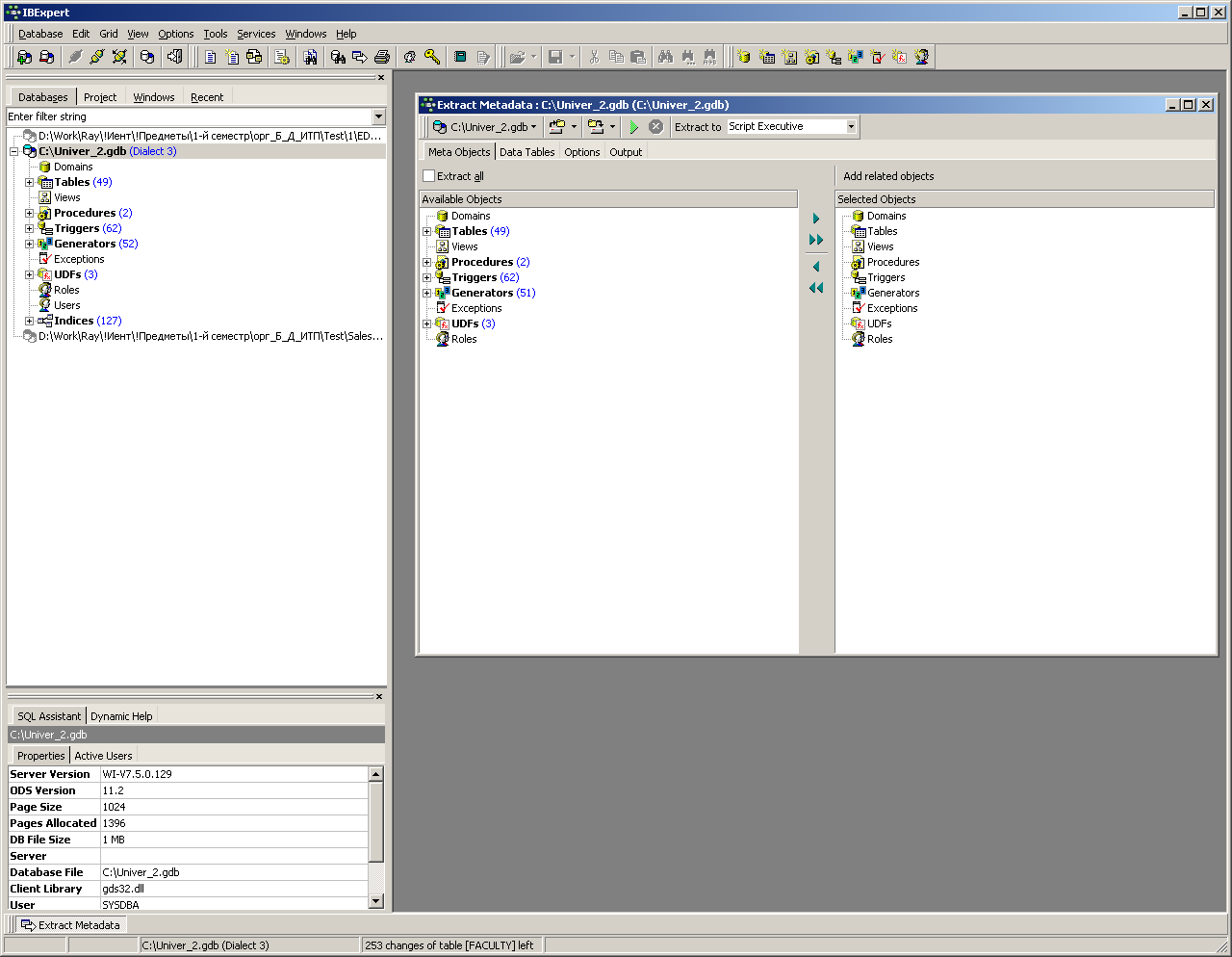
Task: Expand Generators (51) under Available Objects
Action: coord(426,293)
